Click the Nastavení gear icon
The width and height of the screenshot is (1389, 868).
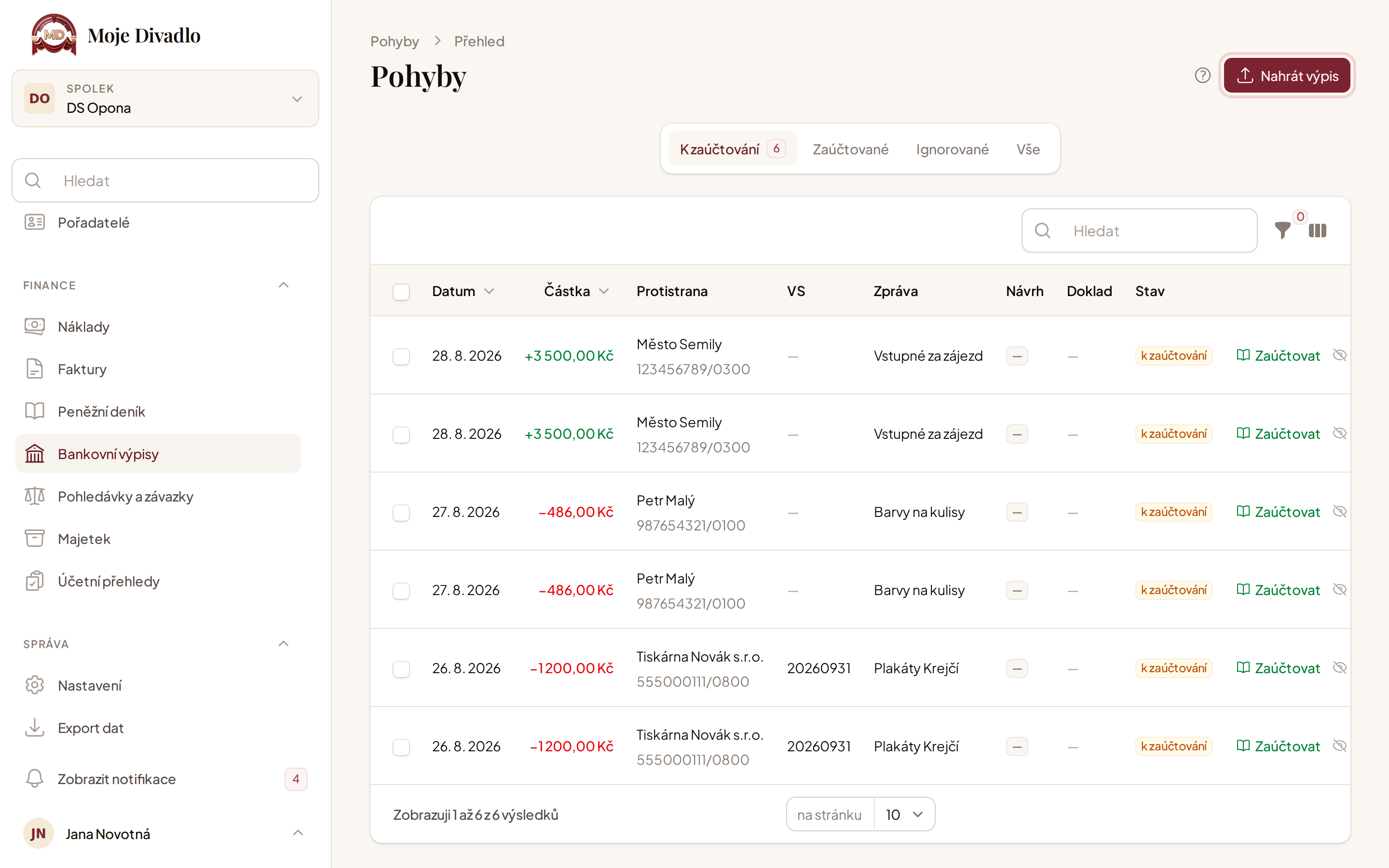34,685
